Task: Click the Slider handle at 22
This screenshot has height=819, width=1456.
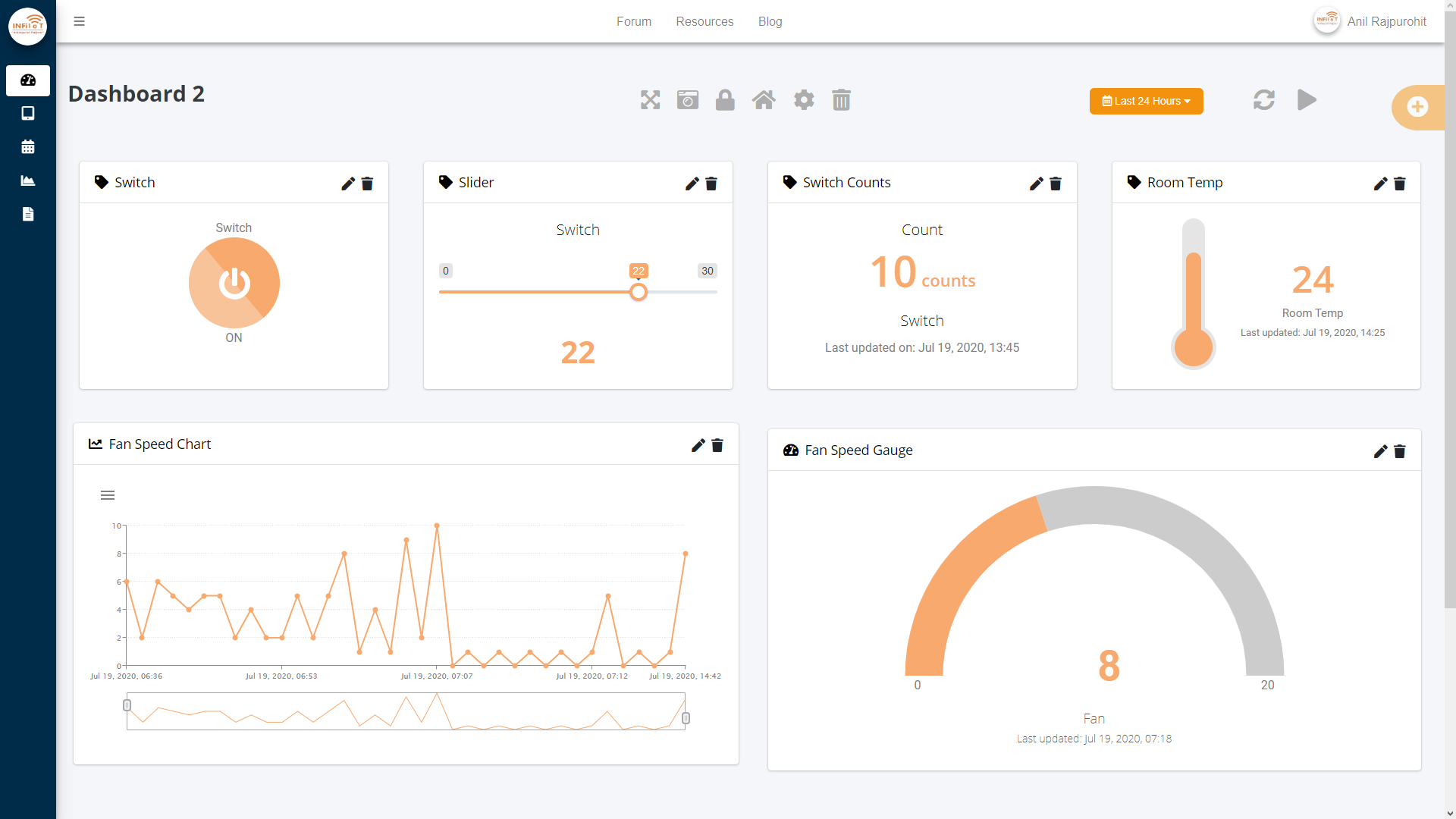Action: point(639,292)
